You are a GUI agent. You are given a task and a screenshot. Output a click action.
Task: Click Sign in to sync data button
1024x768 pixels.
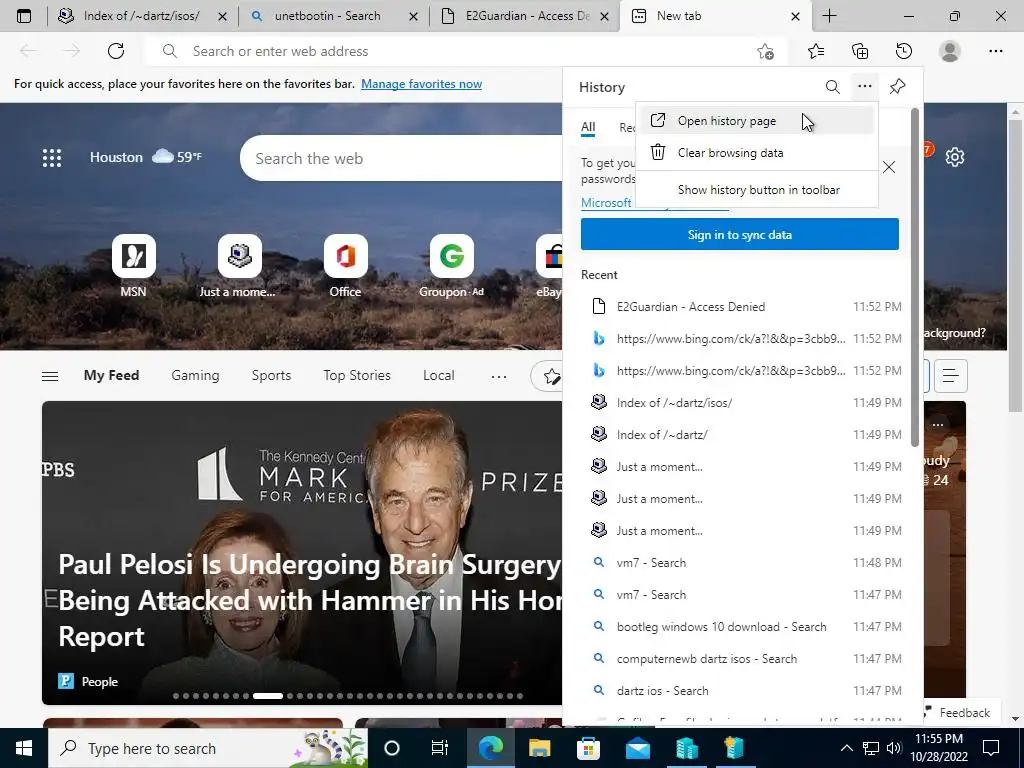coord(739,234)
